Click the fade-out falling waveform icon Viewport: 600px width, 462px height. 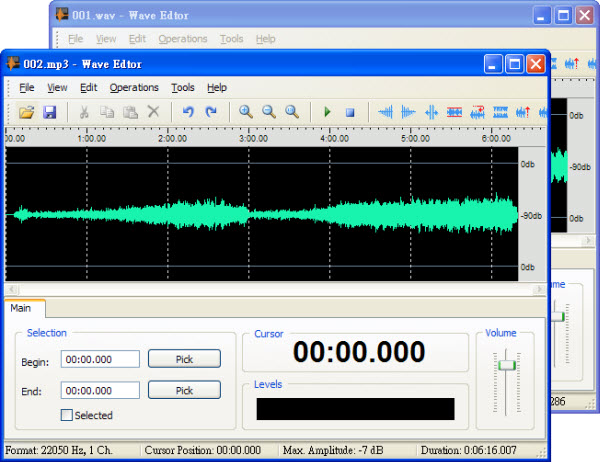pyautogui.click(x=408, y=112)
